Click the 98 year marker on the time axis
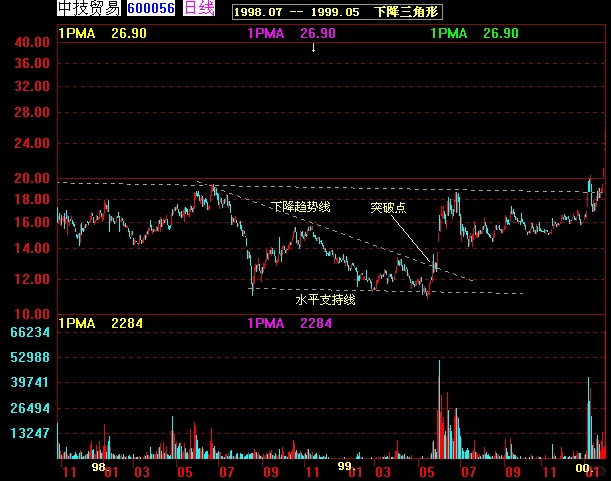Viewport: 611px width, 481px height. [98, 467]
